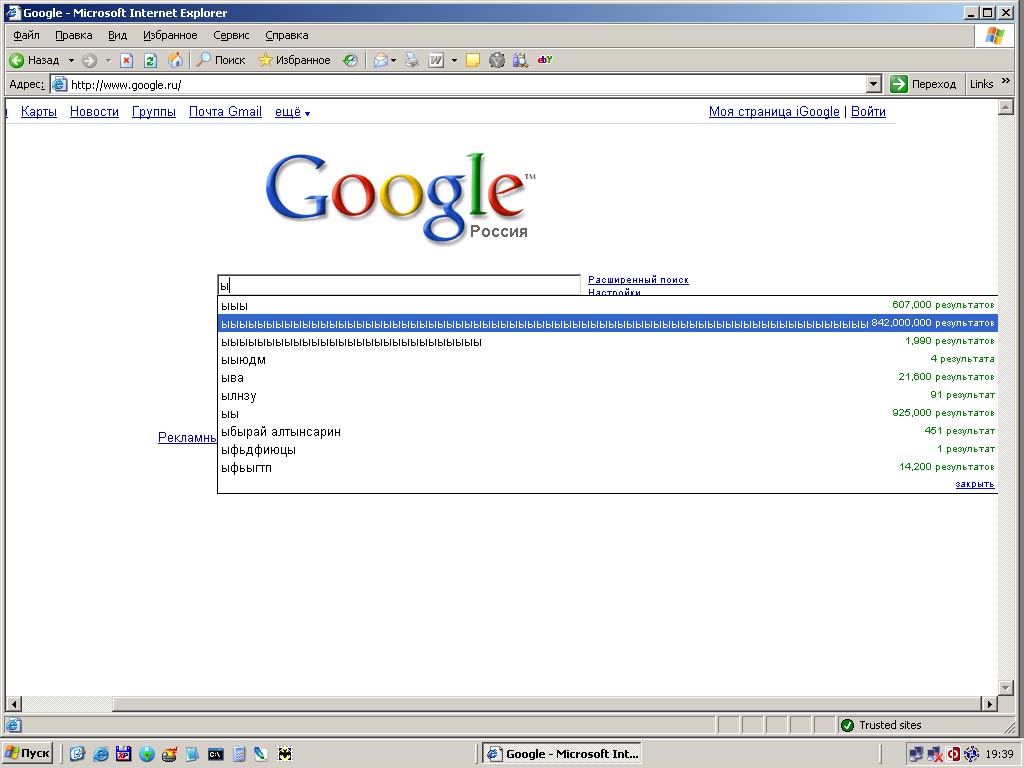
Task: Click the horizontal scrollbar right arrow
Action: (x=990, y=704)
